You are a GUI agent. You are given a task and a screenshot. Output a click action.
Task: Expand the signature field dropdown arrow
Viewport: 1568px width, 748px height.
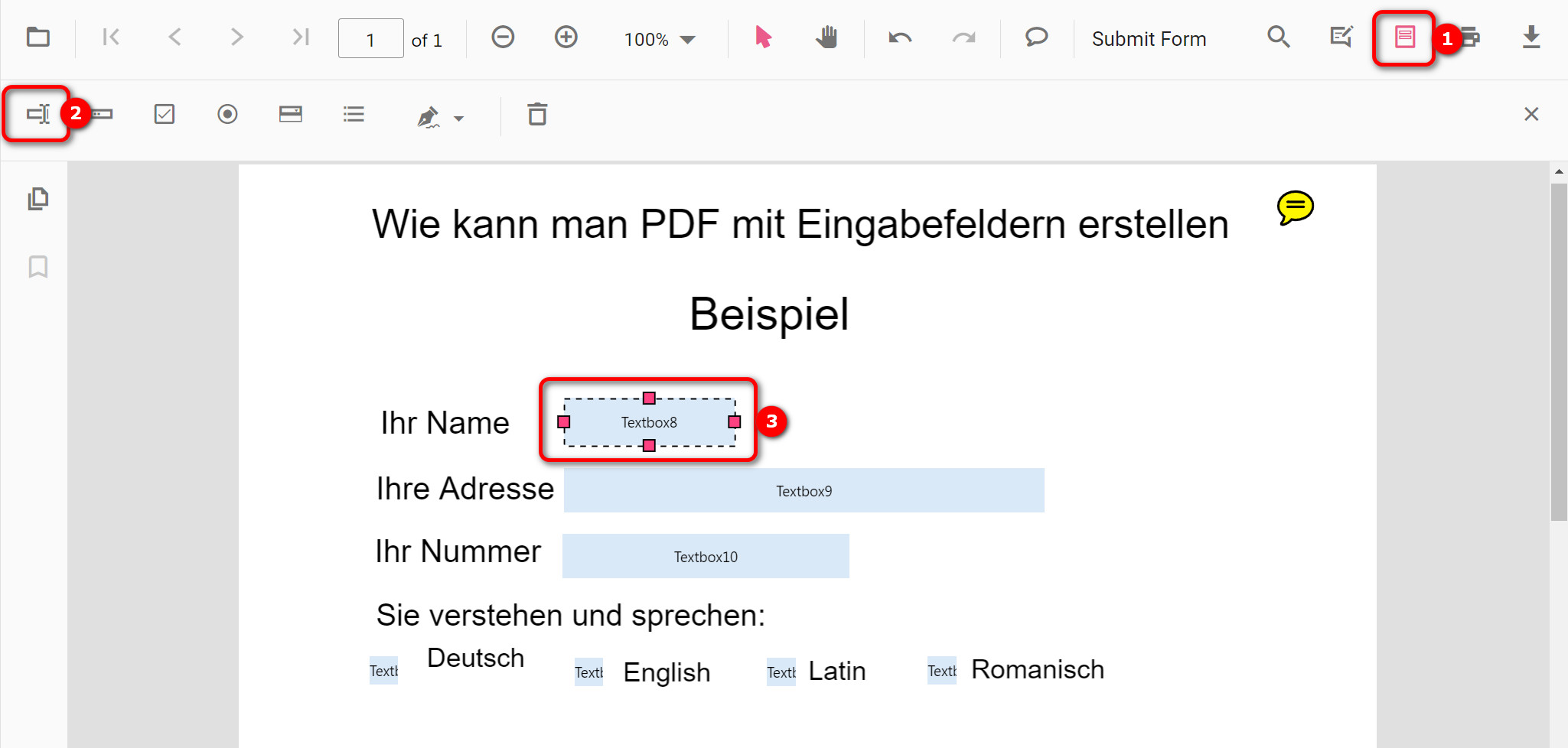[x=458, y=119]
